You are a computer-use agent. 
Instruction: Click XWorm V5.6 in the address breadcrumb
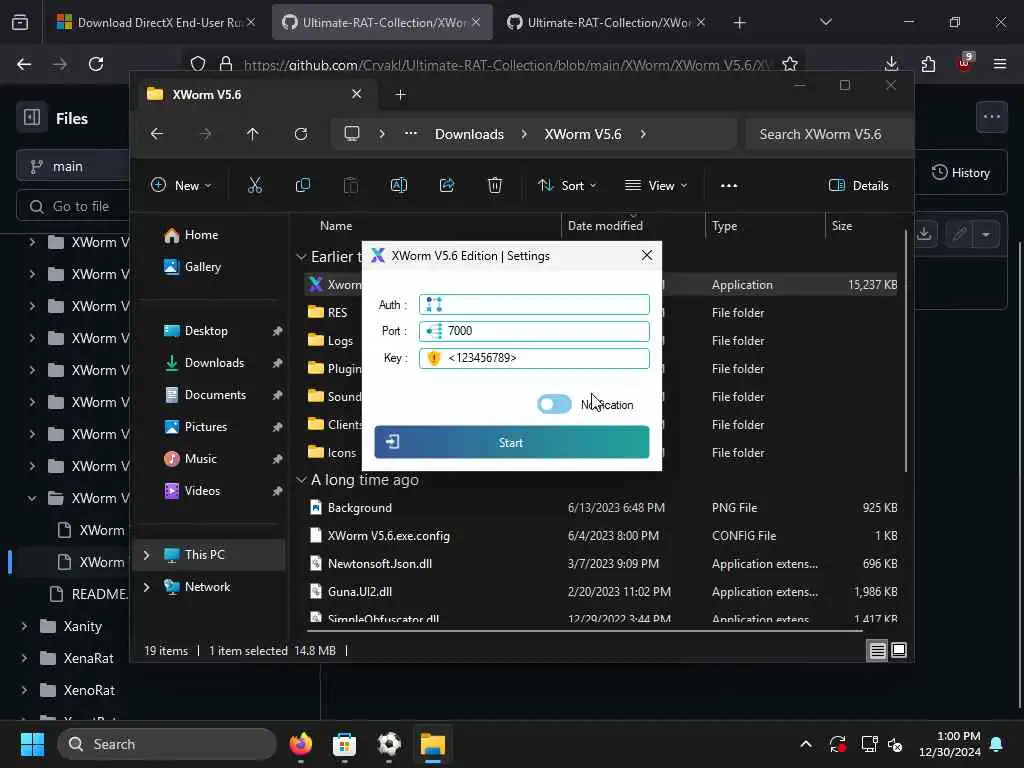click(x=583, y=134)
